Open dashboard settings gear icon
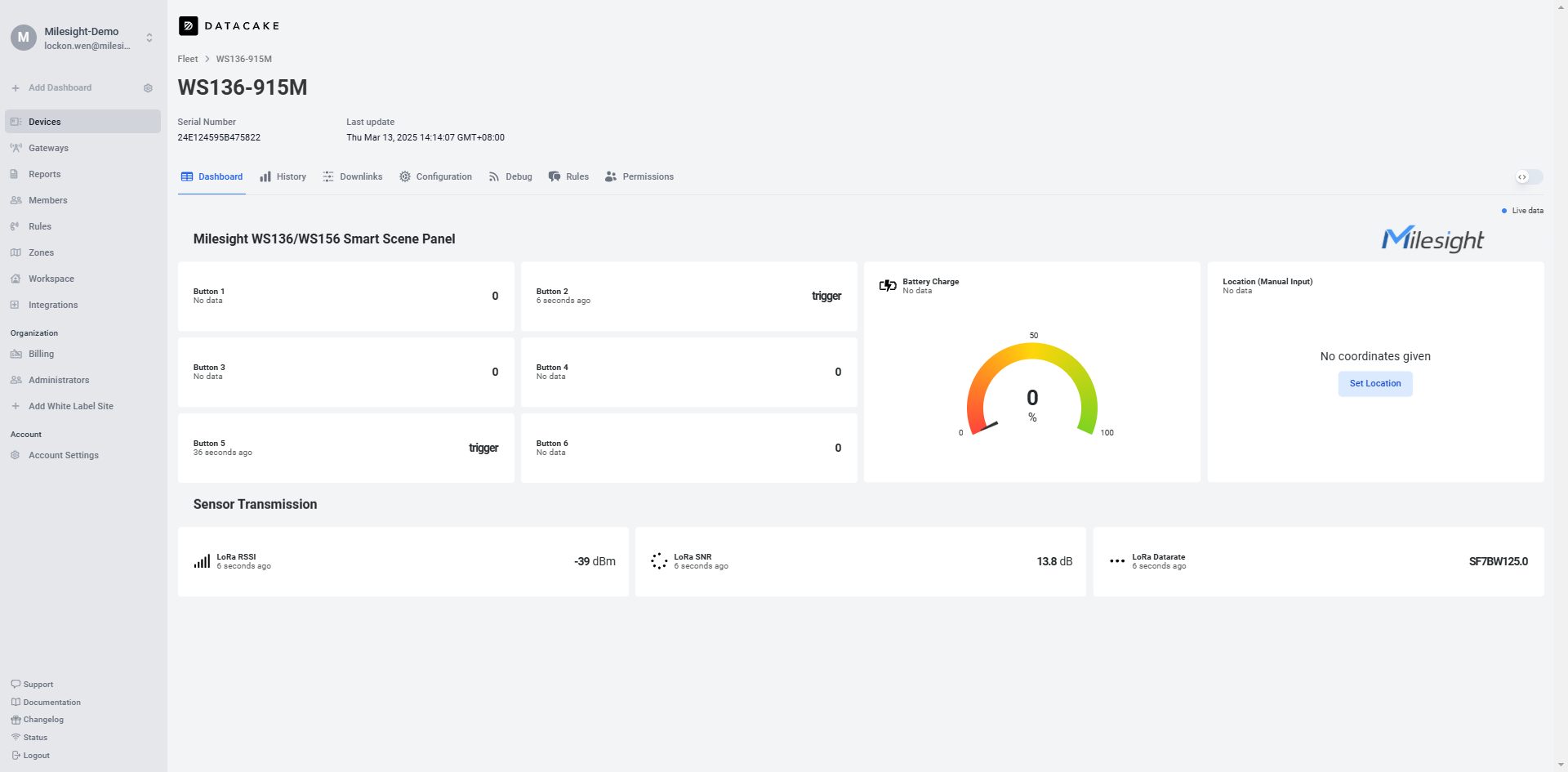Image resolution: width=1568 pixels, height=772 pixels. tap(148, 88)
